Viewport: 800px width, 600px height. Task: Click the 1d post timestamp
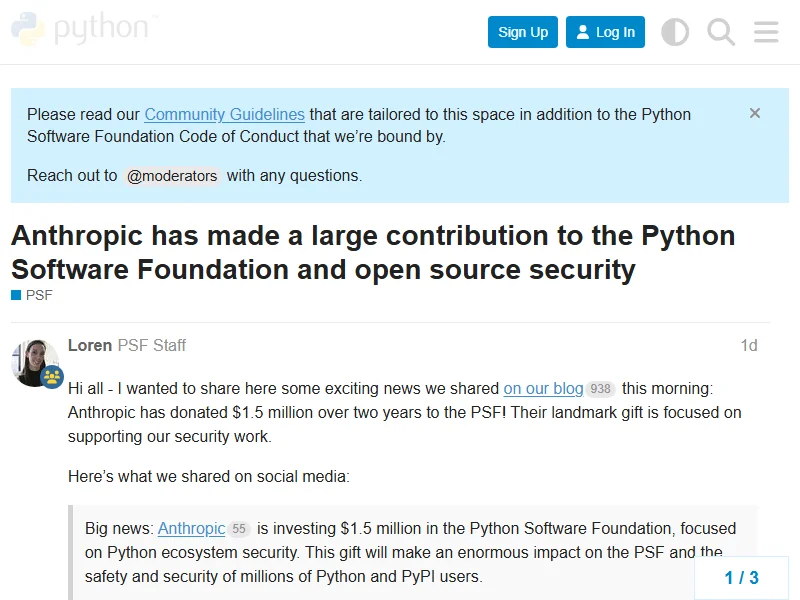pyautogui.click(x=748, y=345)
